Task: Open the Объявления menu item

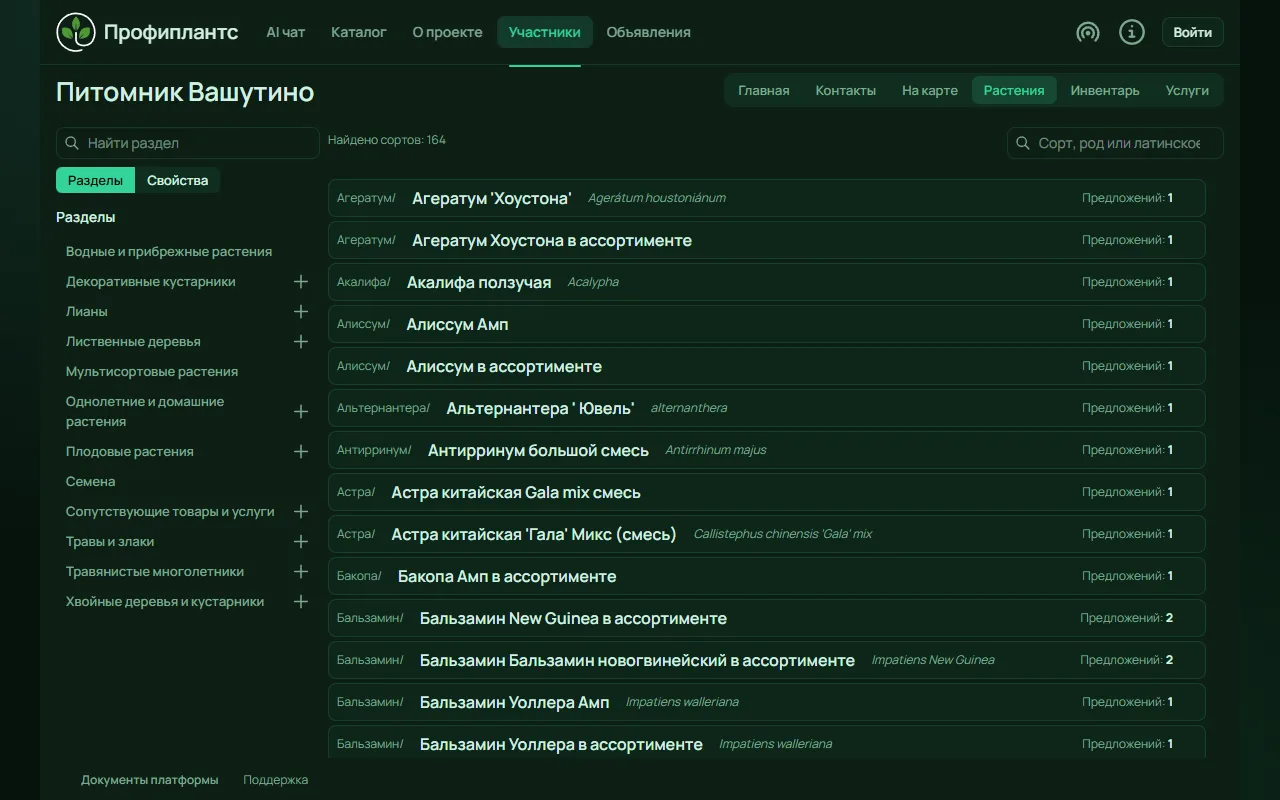Action: 648,32
